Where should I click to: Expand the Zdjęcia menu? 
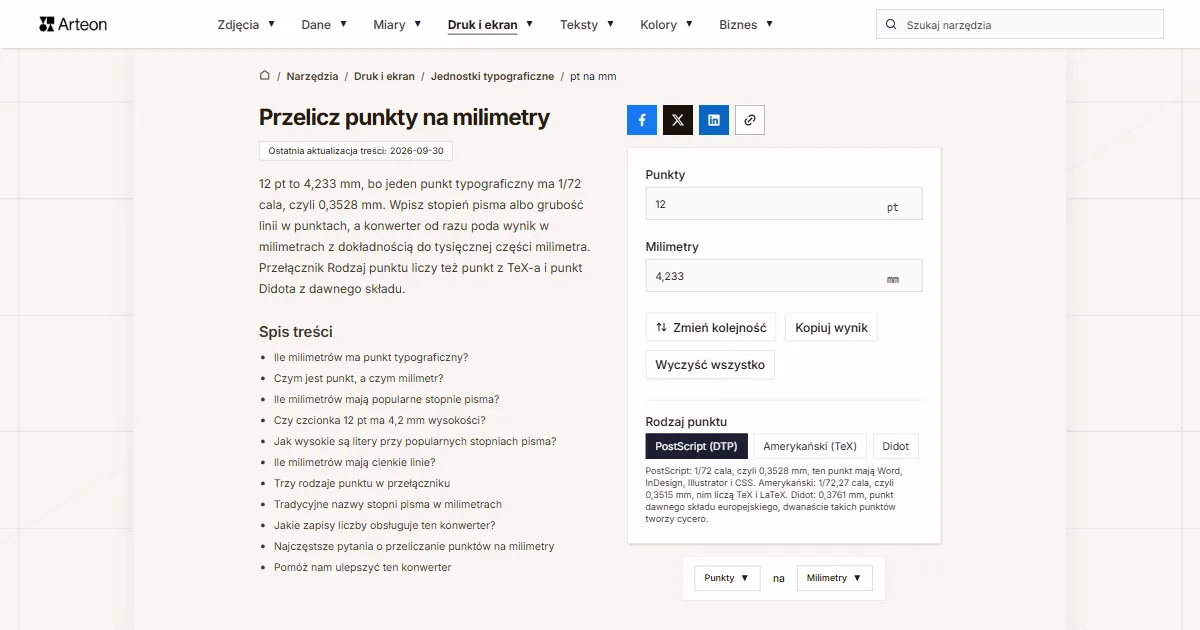pos(246,25)
